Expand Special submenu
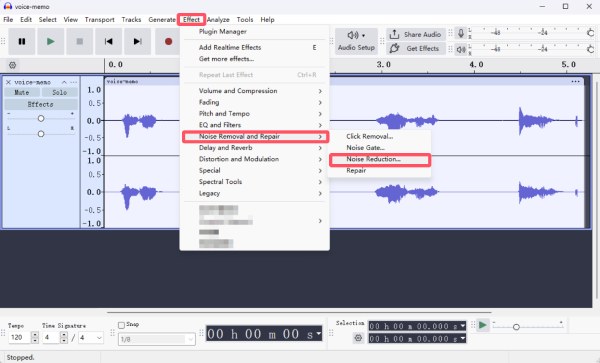This screenshot has height=363, width=600. pos(254,171)
